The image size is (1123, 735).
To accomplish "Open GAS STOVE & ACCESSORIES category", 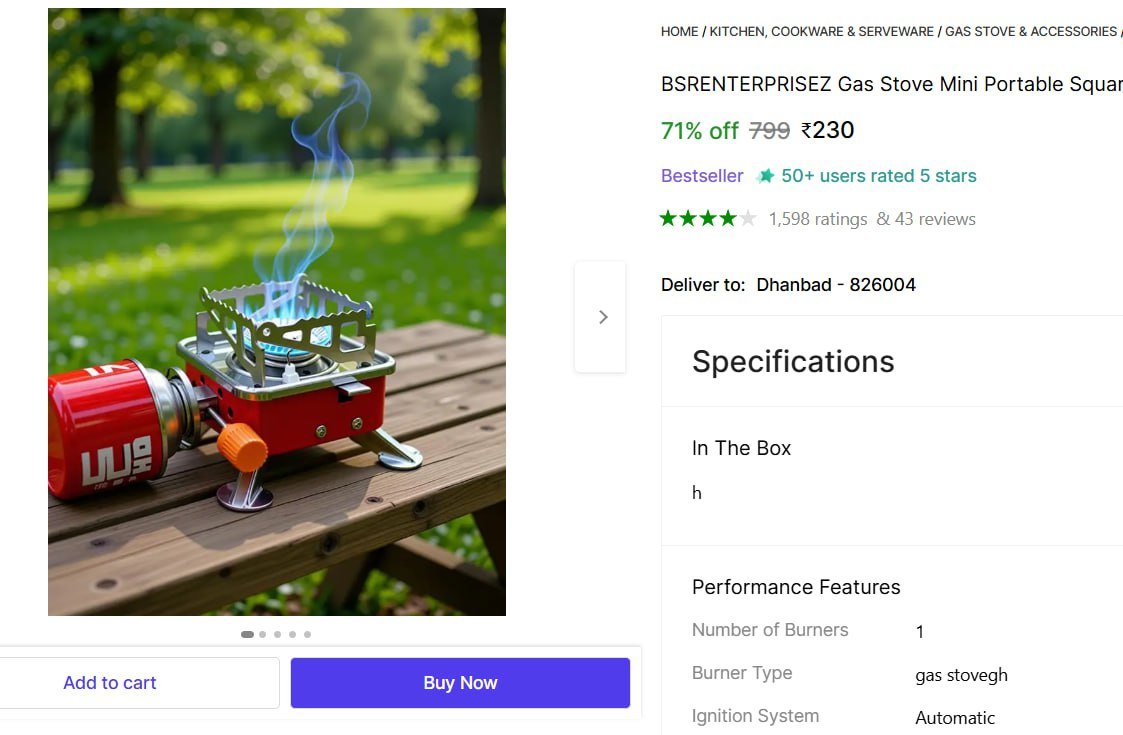I will [1029, 31].
